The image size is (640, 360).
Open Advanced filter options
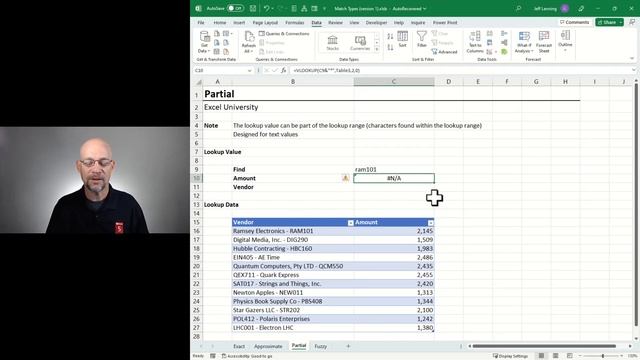click(x=444, y=52)
